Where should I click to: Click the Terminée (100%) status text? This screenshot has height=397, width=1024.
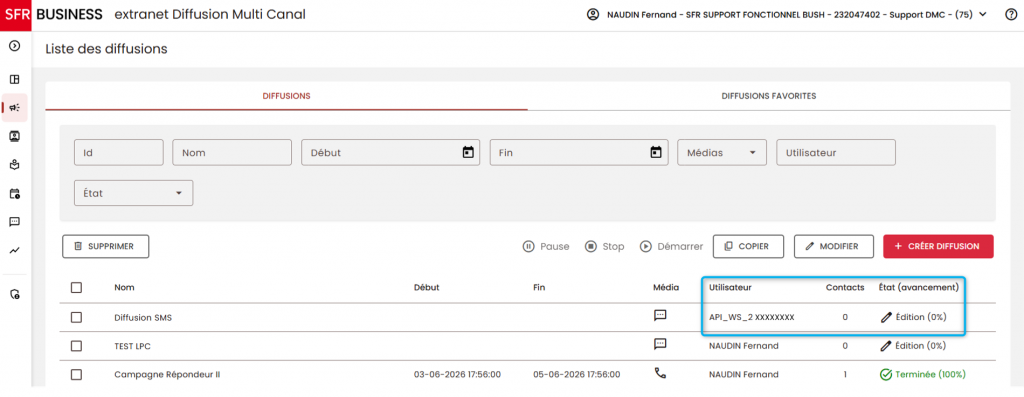pos(931,375)
